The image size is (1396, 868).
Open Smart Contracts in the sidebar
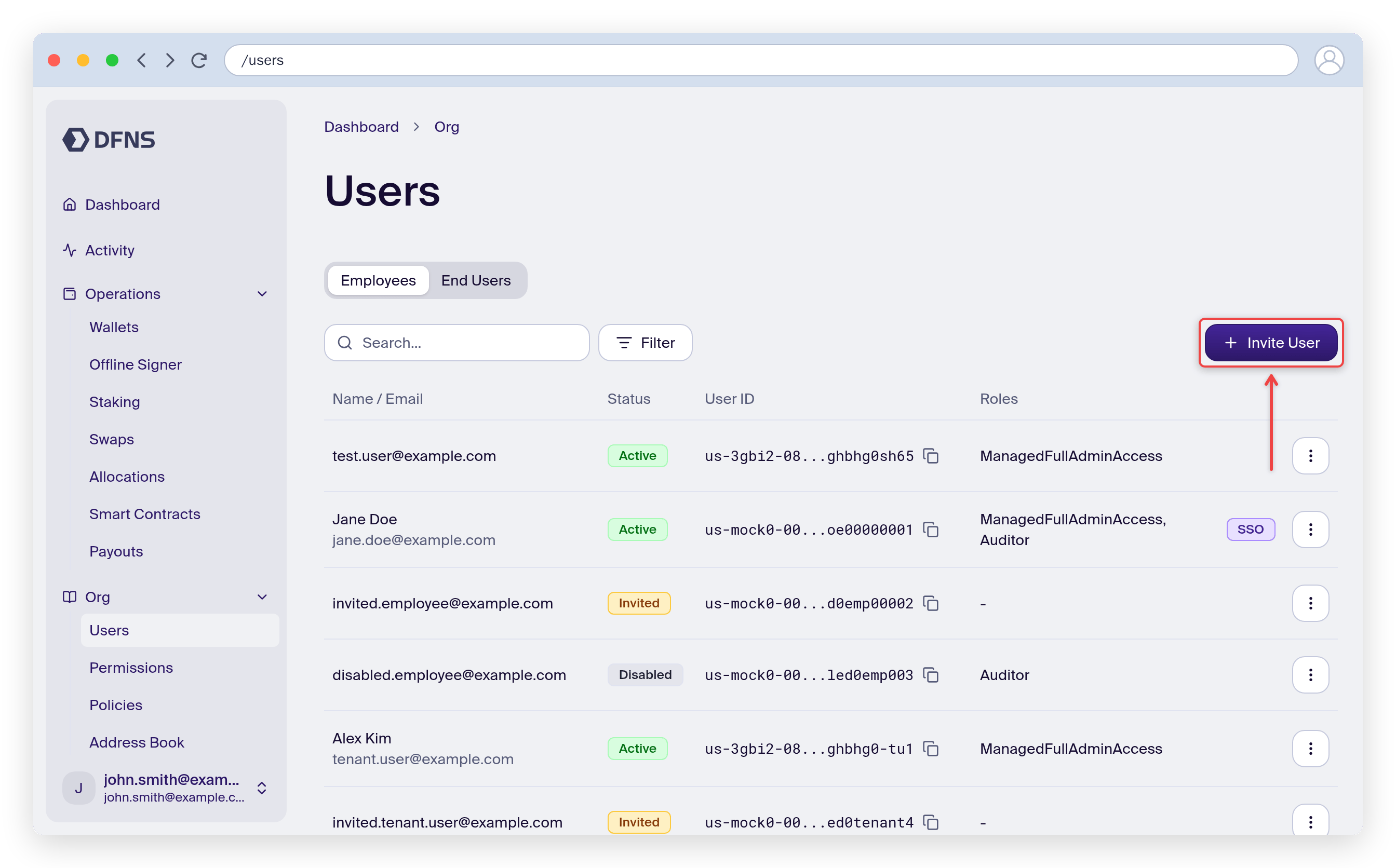tap(145, 514)
